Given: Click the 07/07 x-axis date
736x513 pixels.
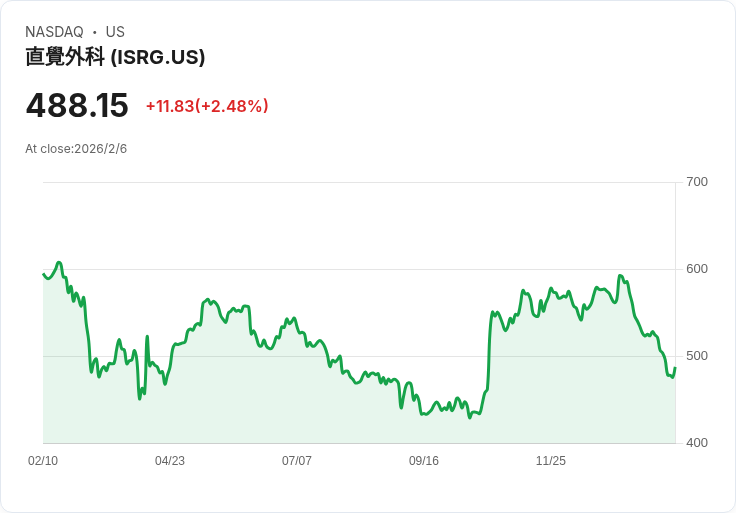Looking at the screenshot, I should [297, 461].
